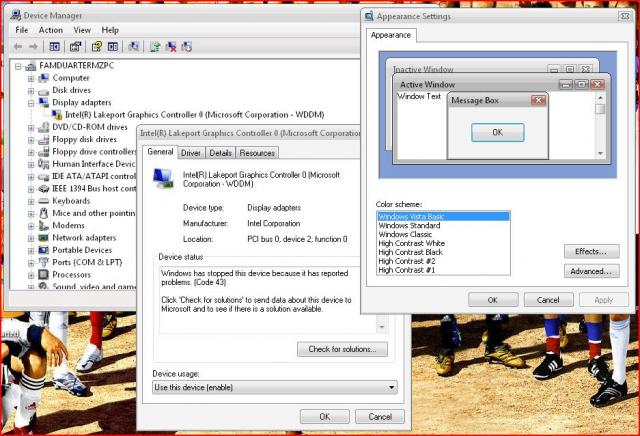
Task: Expand the Disk drives node
Action: point(31,91)
